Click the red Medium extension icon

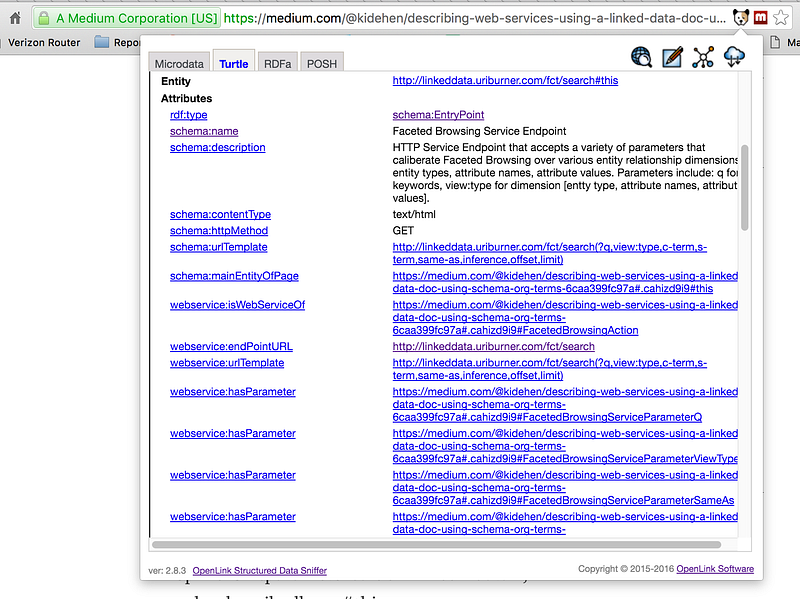click(x=760, y=18)
